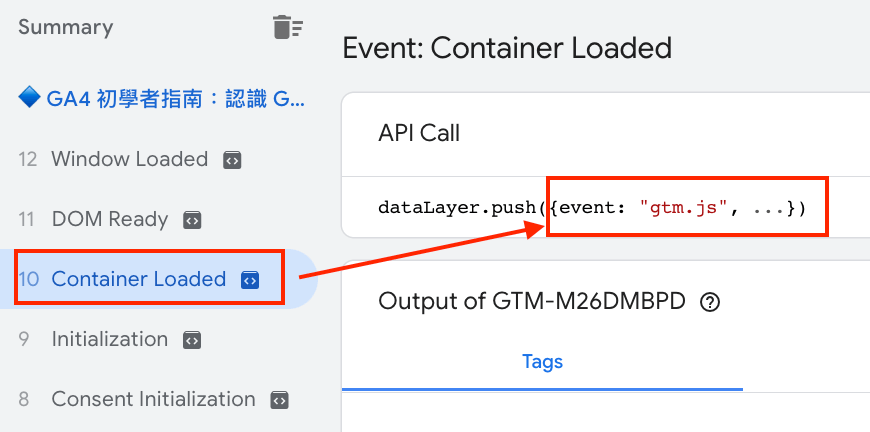Viewport: 870px width, 432px height.
Task: Click the code icon beside DOM Ready
Action: 192,220
